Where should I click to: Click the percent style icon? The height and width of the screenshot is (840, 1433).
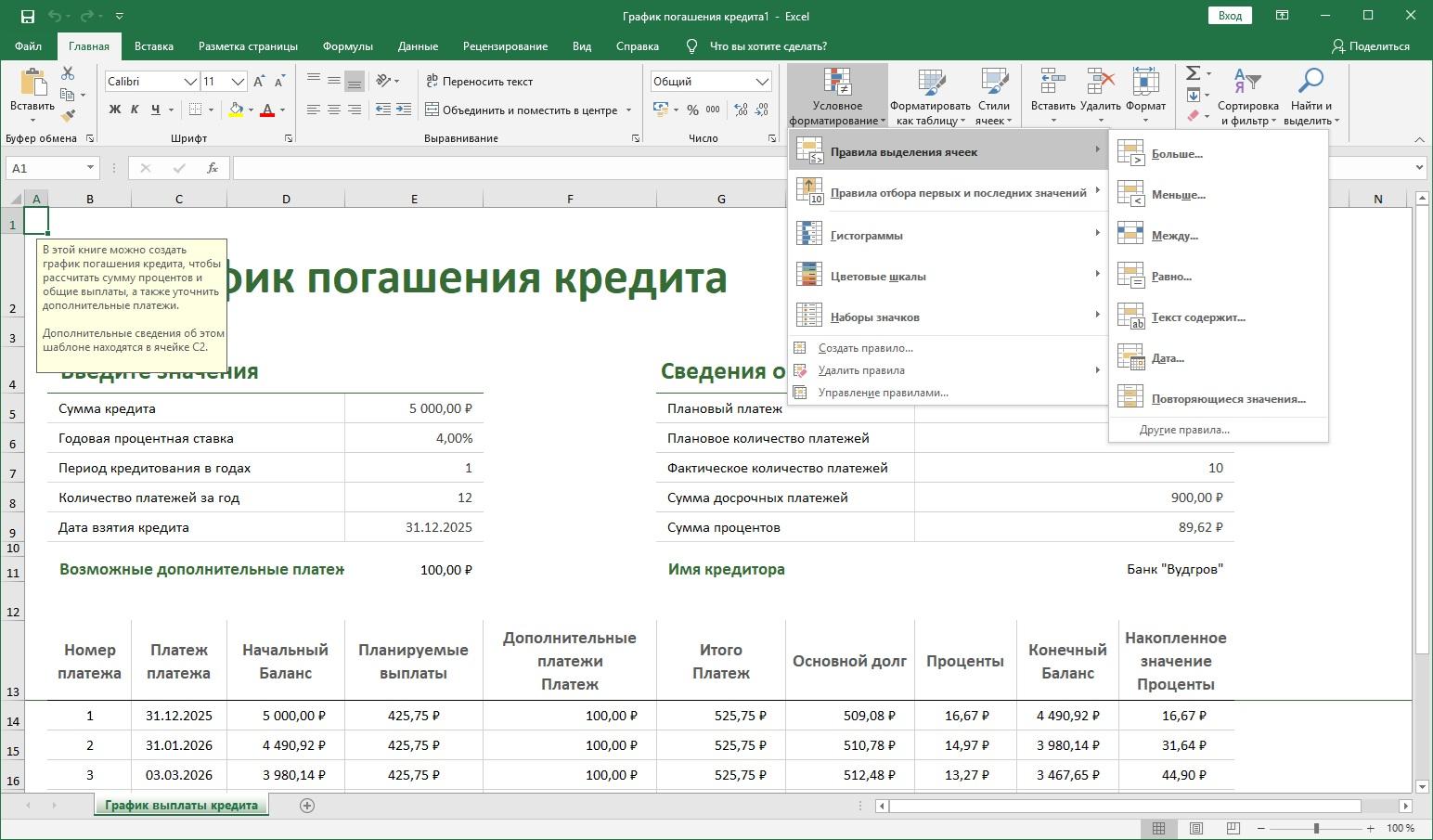coord(692,110)
